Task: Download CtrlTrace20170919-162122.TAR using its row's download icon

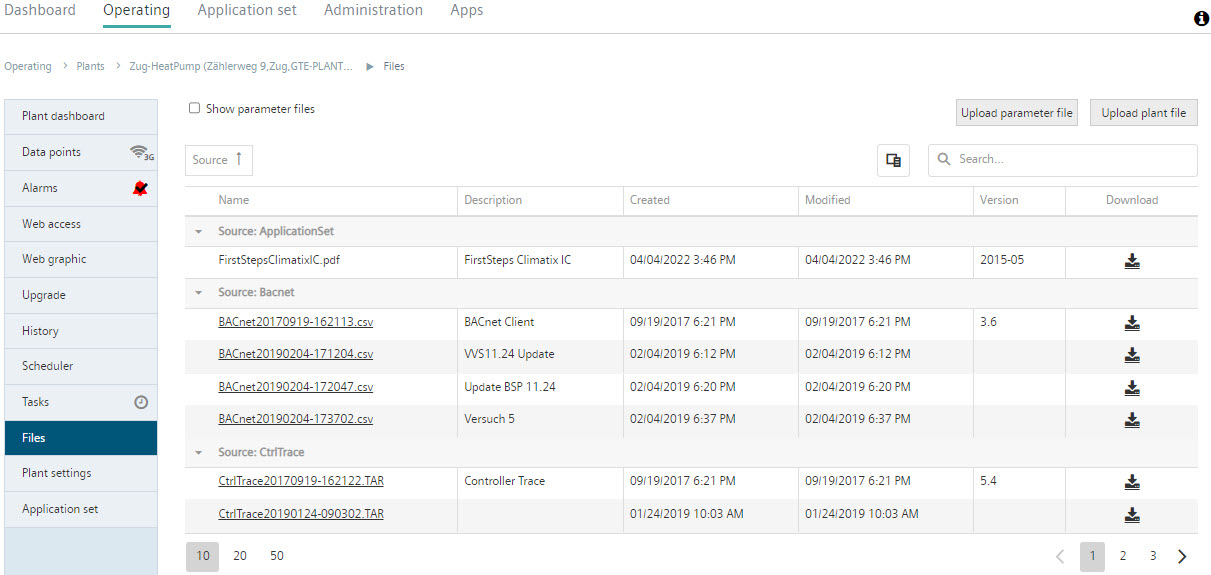Action: point(1132,482)
